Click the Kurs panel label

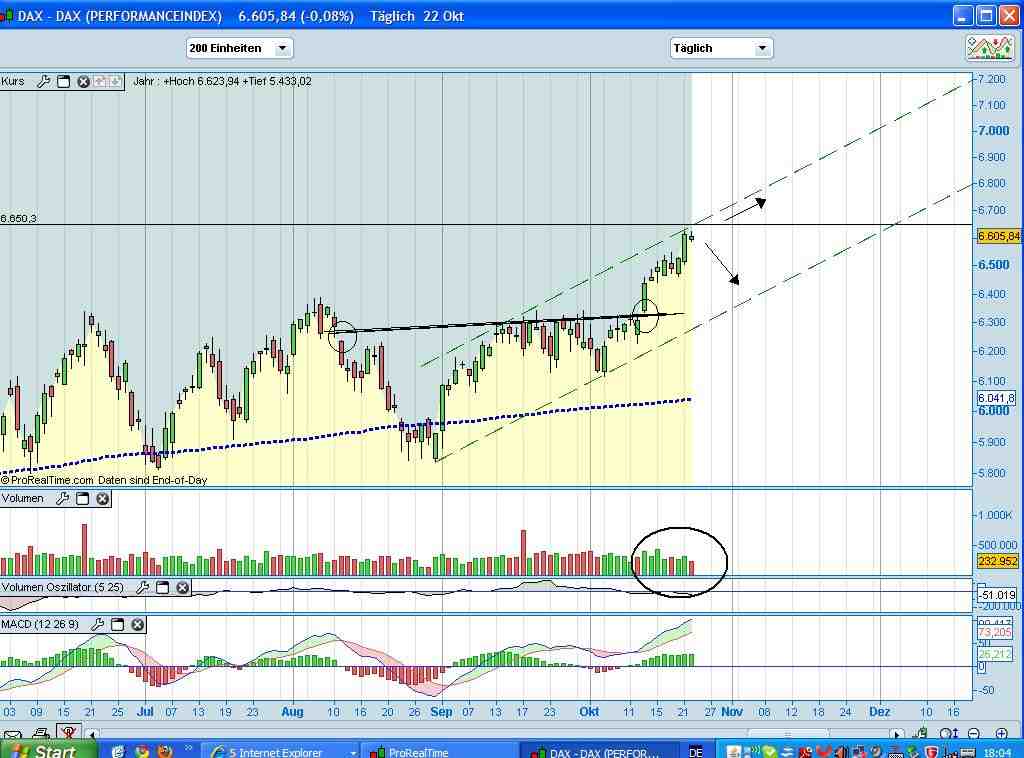click(x=13, y=82)
